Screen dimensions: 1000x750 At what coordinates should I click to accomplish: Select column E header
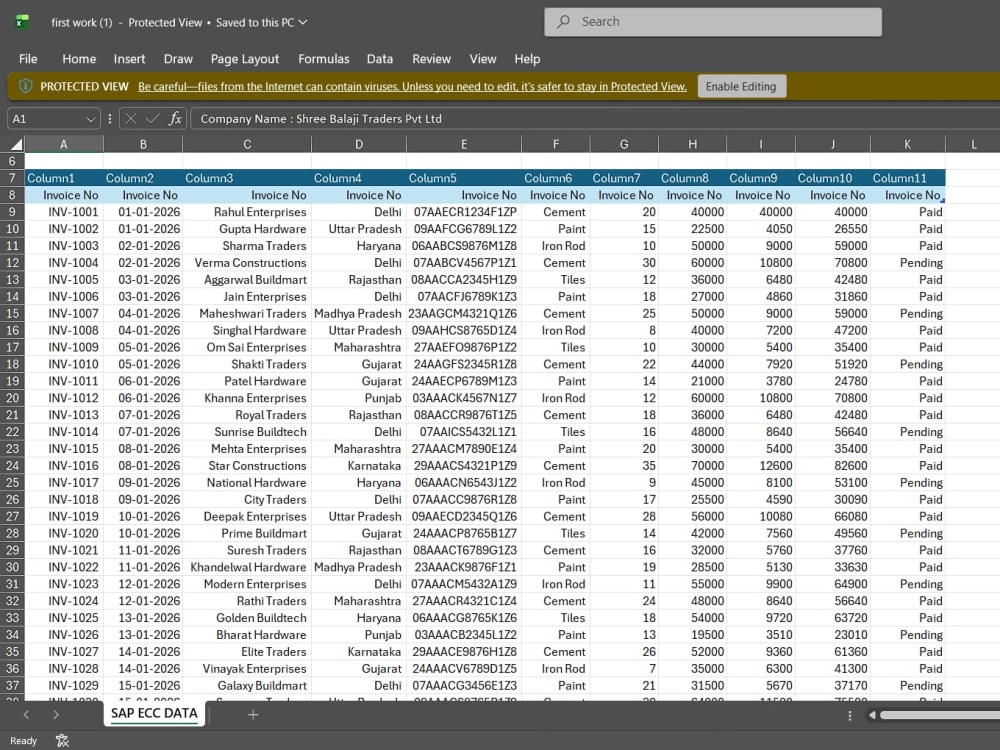point(464,144)
